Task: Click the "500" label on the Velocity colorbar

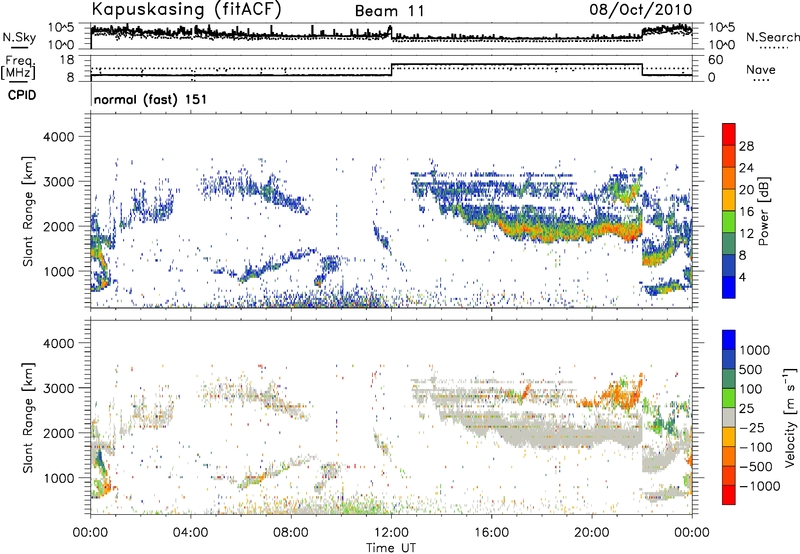Action: [751, 369]
